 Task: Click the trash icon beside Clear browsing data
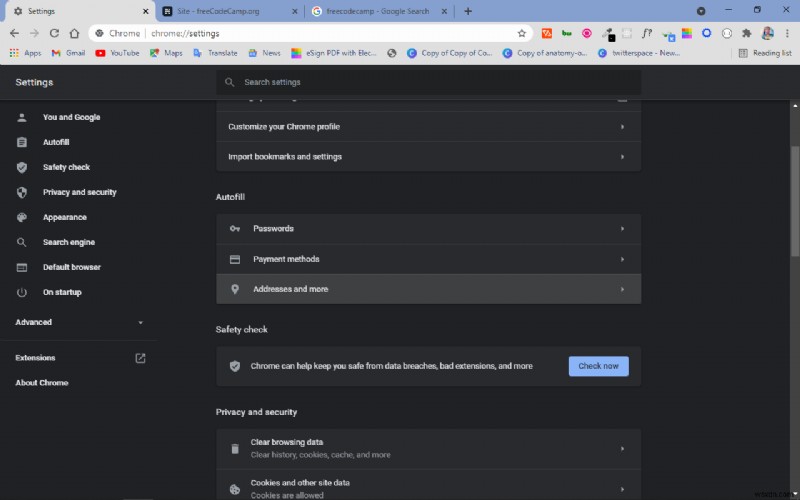(x=235, y=449)
